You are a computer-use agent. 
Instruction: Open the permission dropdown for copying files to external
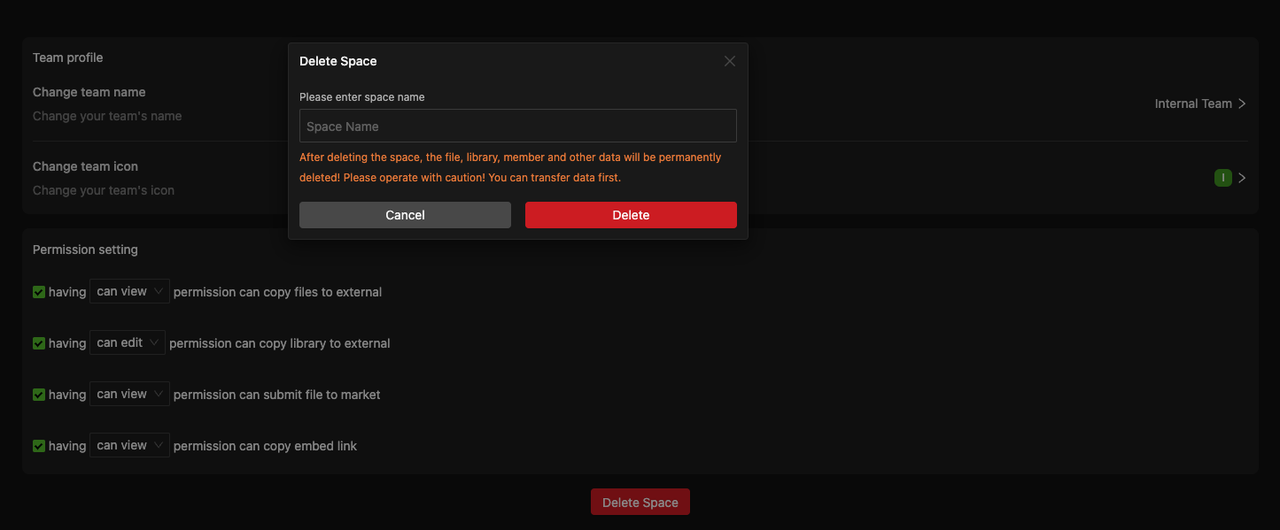129,291
